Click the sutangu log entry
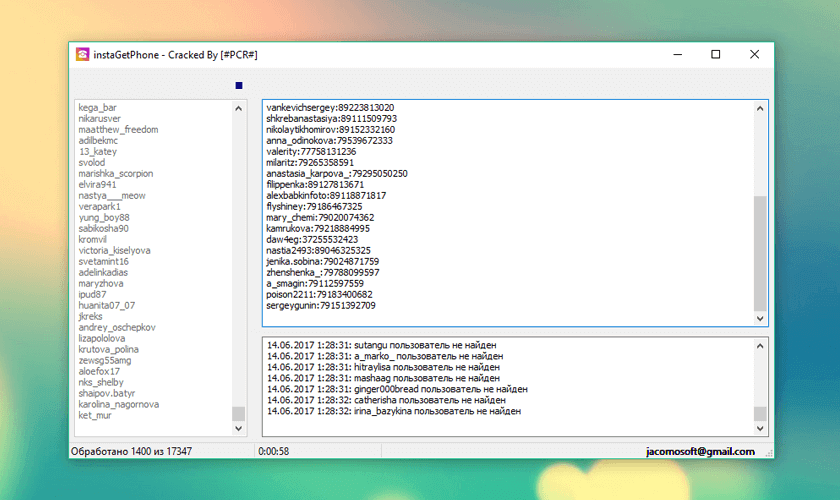This screenshot has width=840, height=500. coord(381,345)
